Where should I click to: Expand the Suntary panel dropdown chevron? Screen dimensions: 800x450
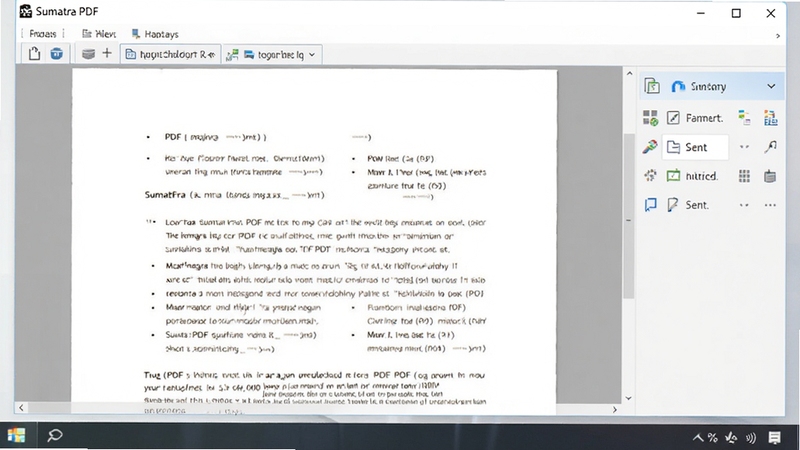click(771, 86)
